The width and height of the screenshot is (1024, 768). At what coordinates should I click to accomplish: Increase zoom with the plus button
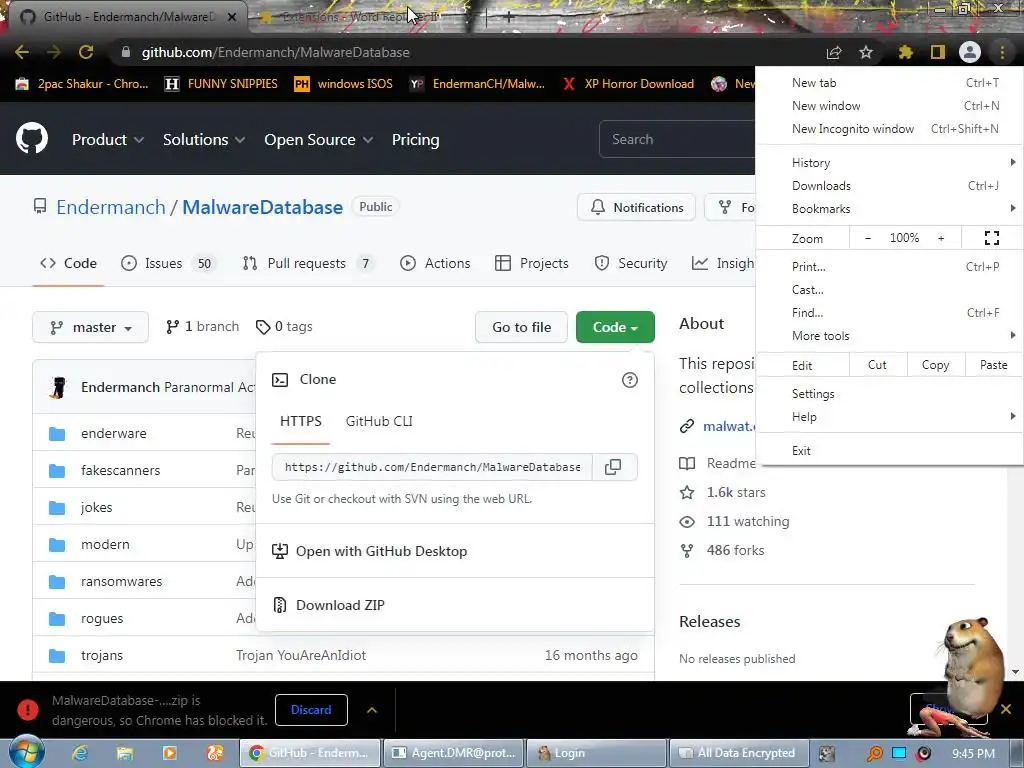pos(941,238)
